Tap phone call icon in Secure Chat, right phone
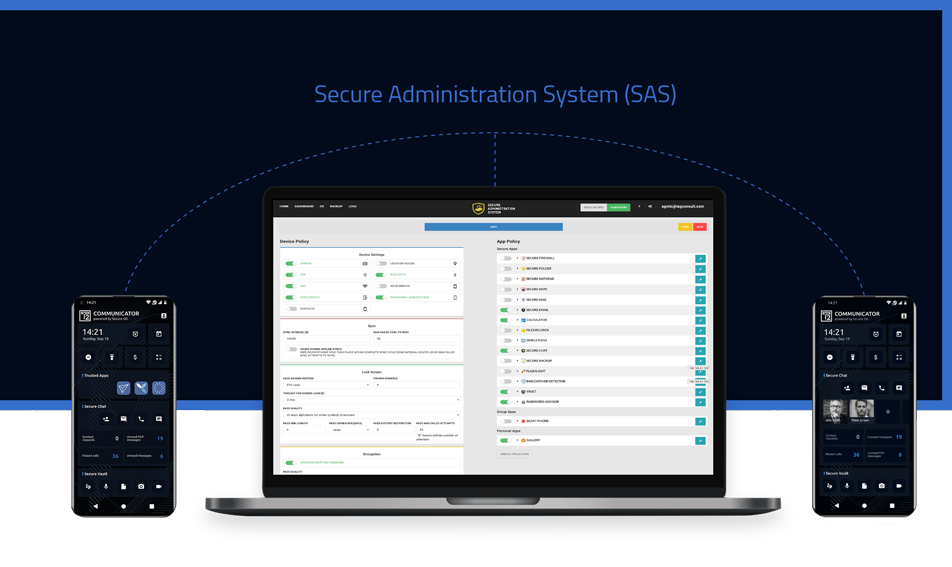 (x=882, y=387)
